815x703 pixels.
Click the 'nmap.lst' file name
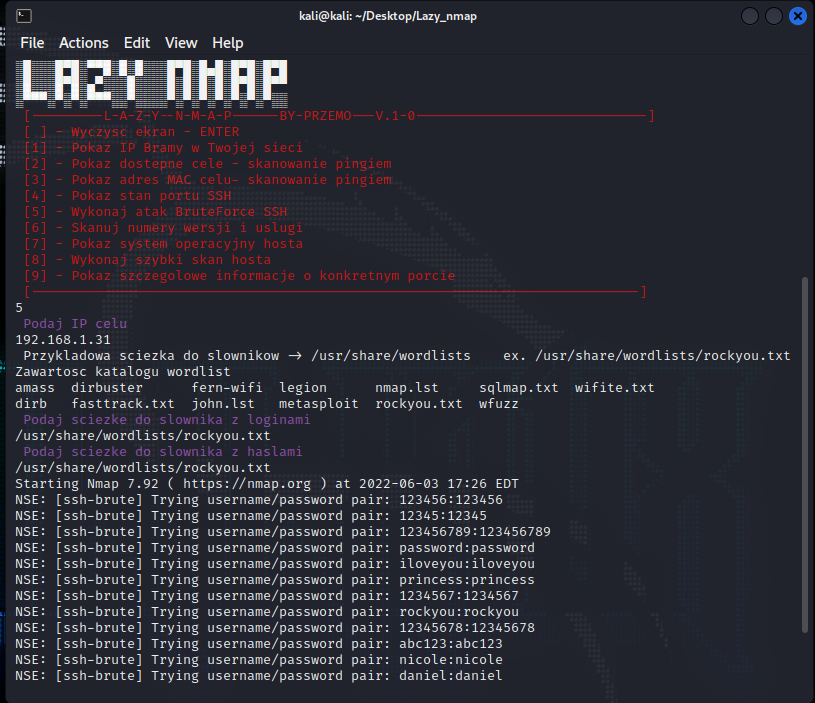[x=407, y=388]
